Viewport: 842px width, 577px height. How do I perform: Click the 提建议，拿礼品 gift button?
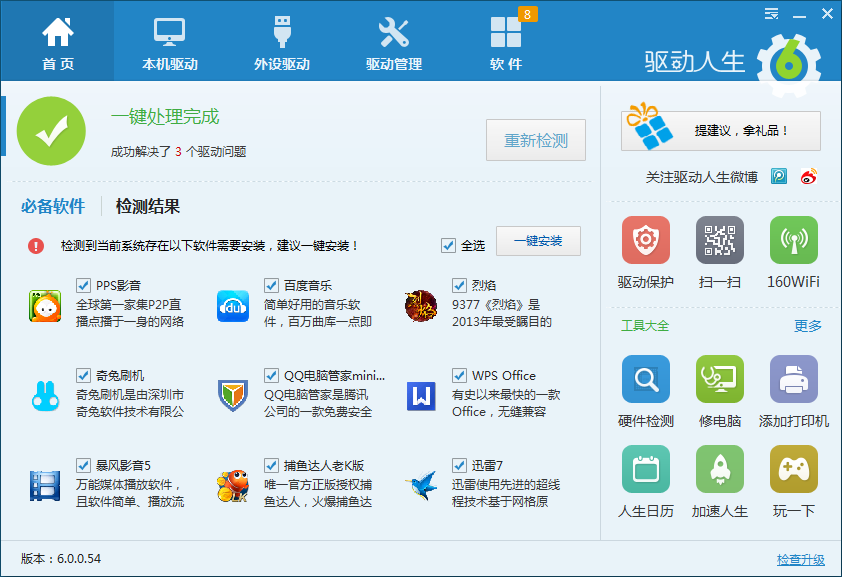[x=721, y=130]
